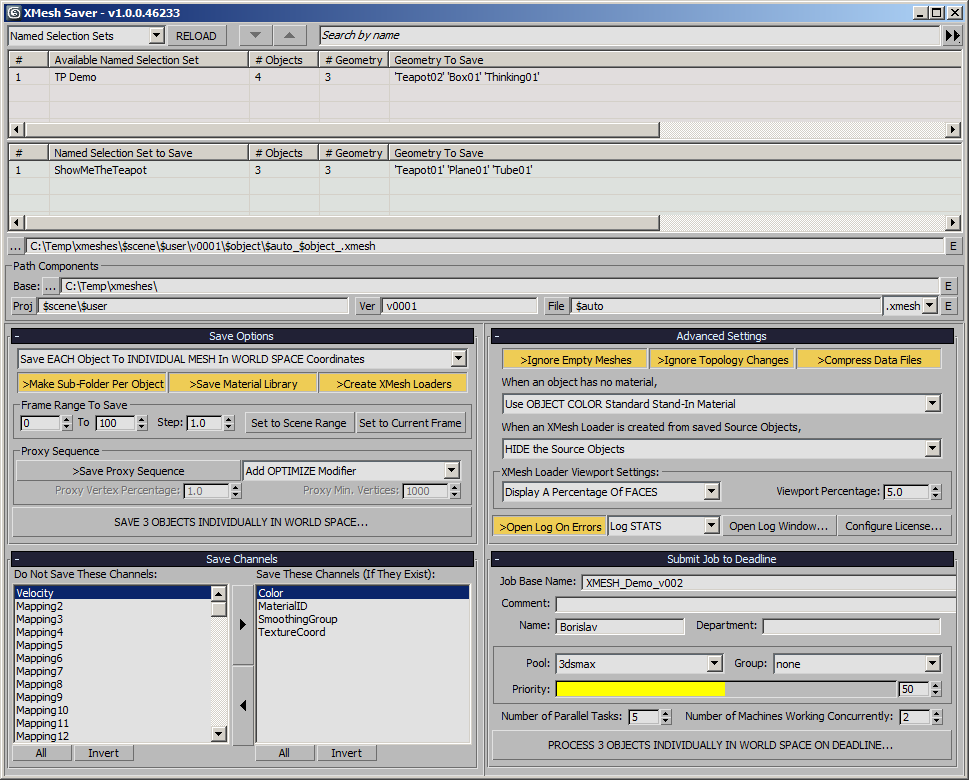The image size is (969, 780).
Task: Click Configure License button
Action: click(x=893, y=526)
